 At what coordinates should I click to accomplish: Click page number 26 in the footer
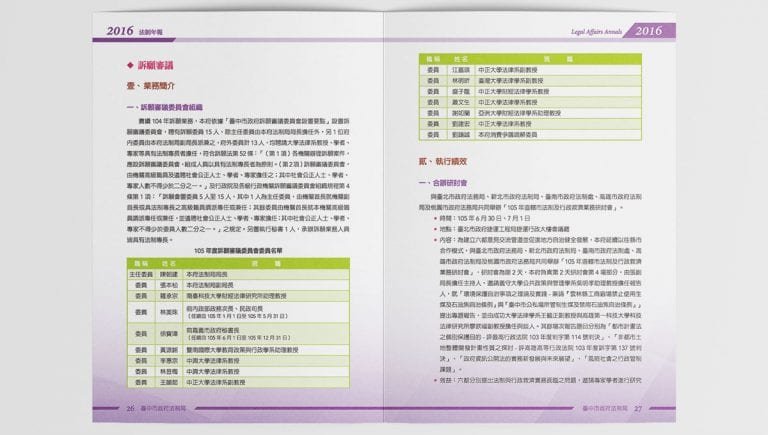[x=130, y=408]
